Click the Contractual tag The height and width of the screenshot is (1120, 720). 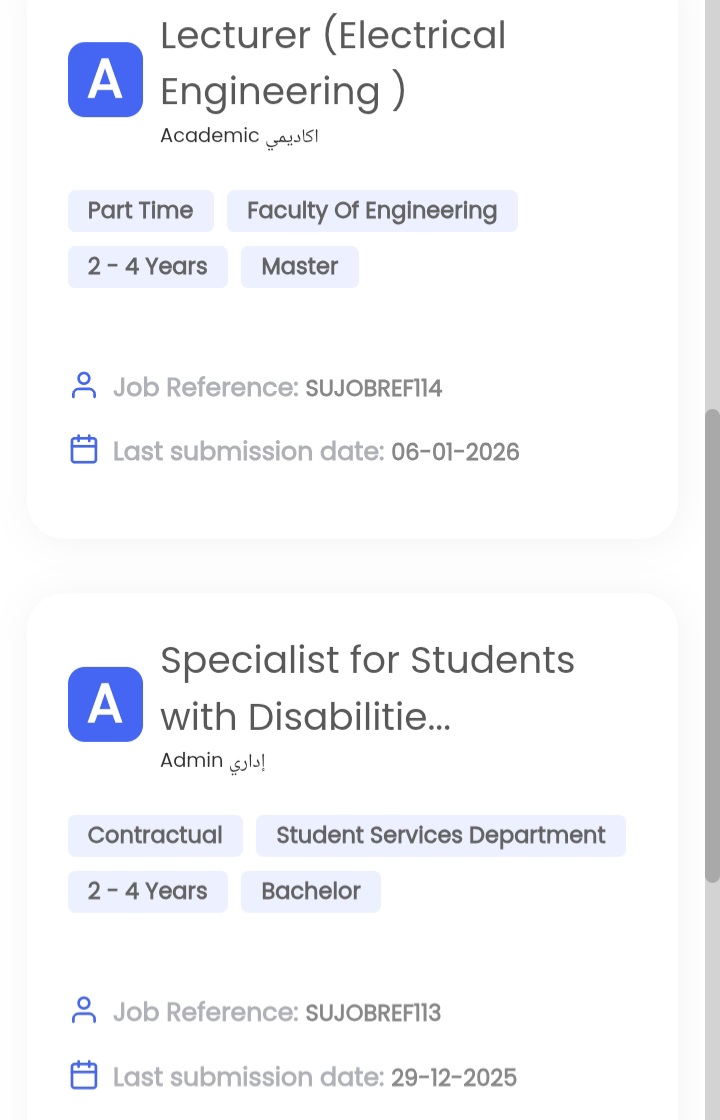coord(155,836)
